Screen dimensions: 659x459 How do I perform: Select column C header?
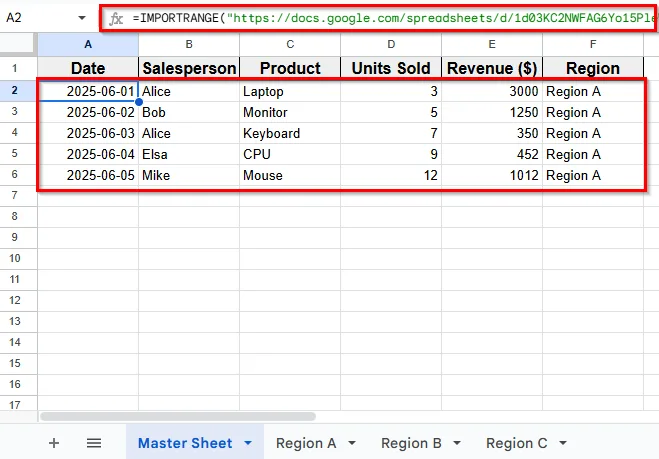click(x=290, y=45)
